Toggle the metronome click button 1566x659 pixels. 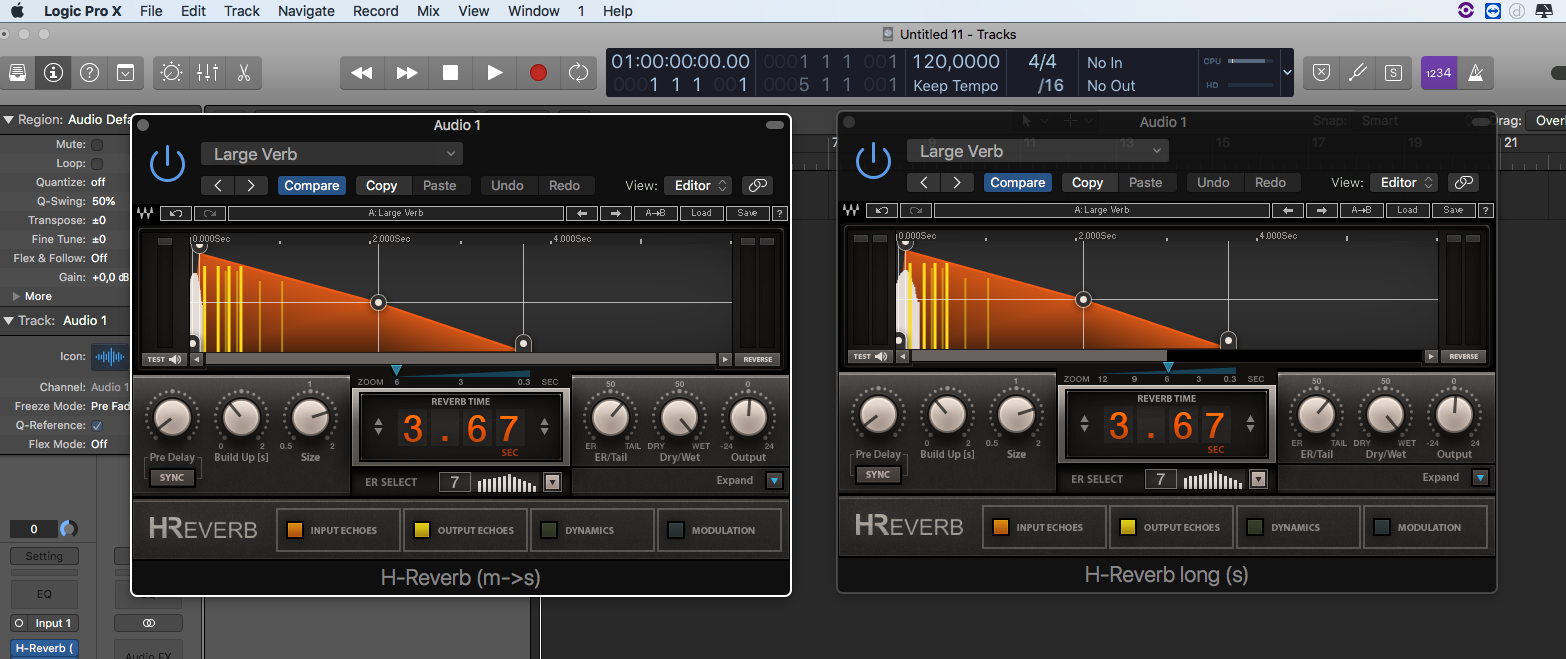[1476, 73]
